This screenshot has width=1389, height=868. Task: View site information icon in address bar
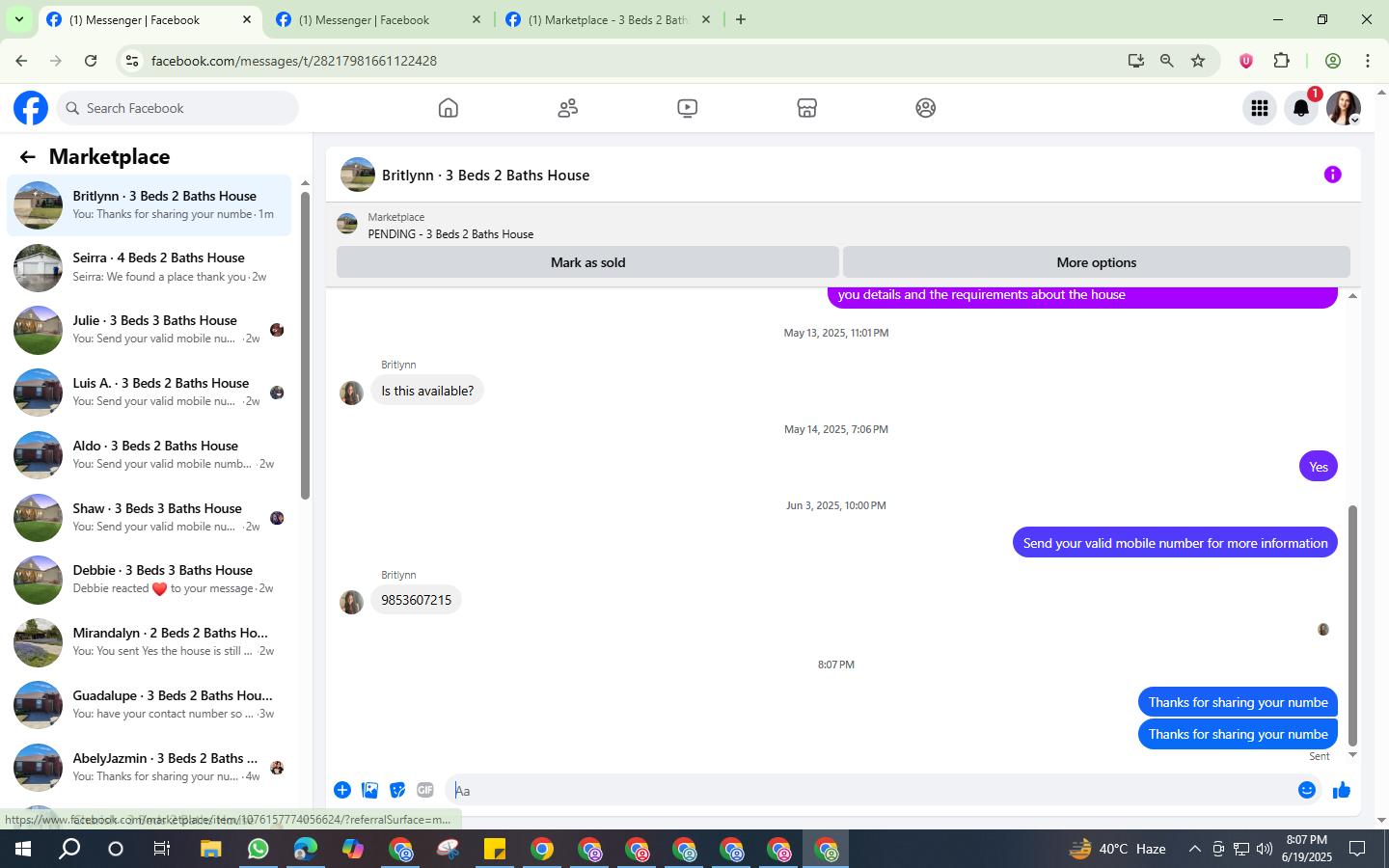point(133,61)
